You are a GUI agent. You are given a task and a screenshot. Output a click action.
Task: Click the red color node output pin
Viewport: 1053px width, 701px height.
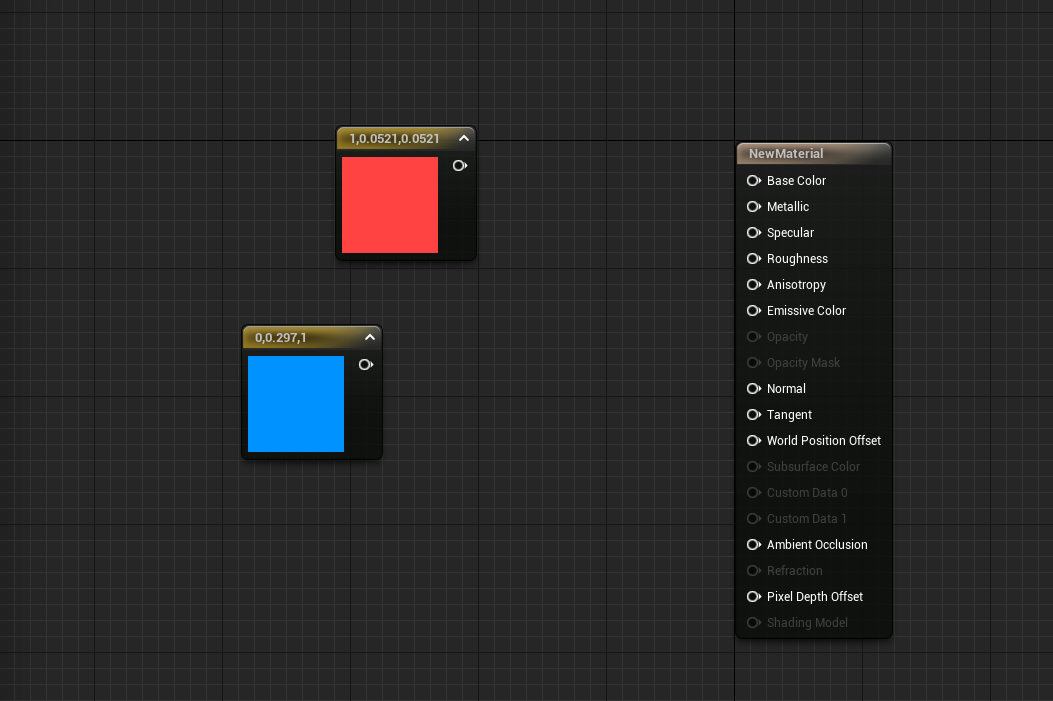coord(460,166)
